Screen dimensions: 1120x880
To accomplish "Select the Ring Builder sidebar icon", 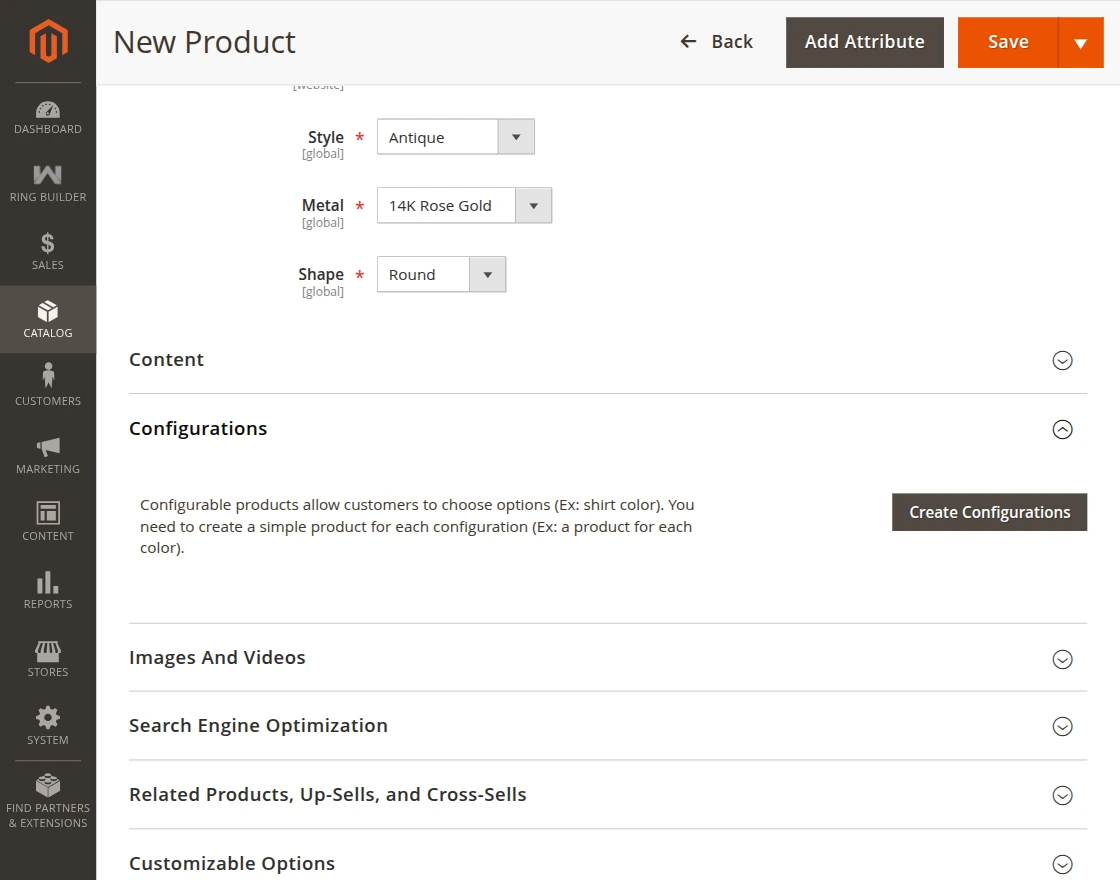I will coord(47,180).
